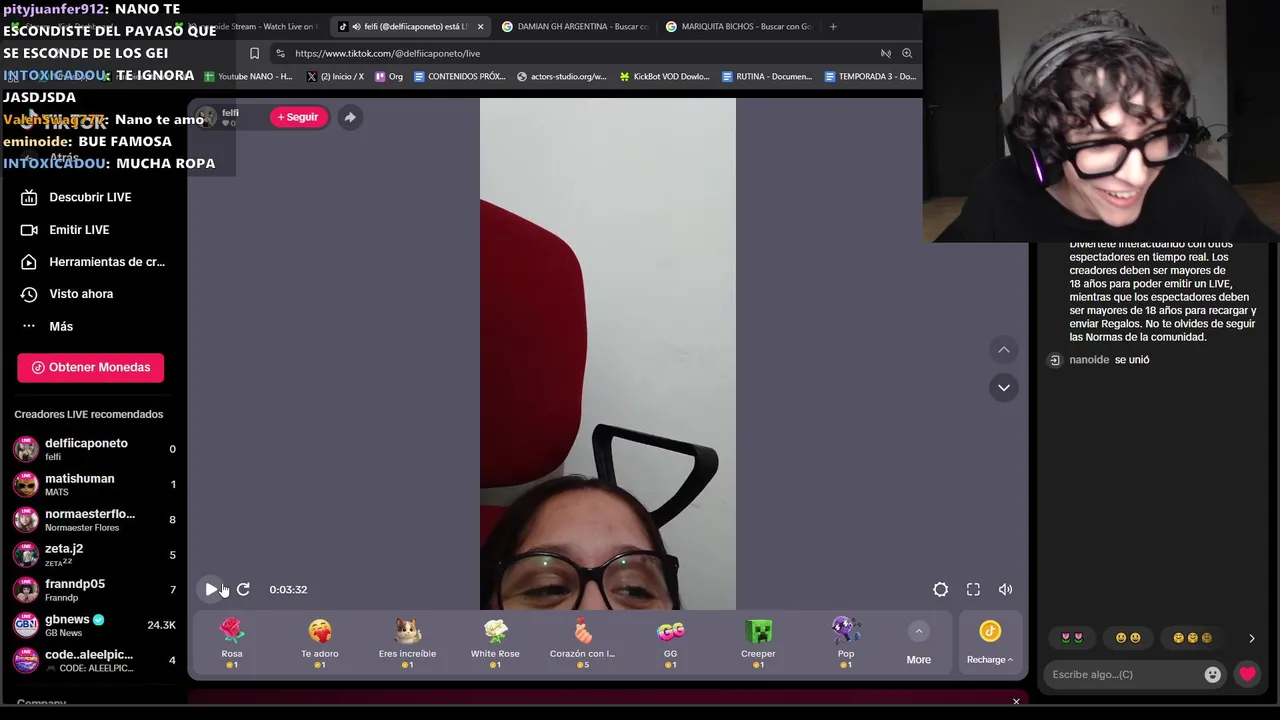Open normaesterflo... recommended LIVE

coord(95,520)
